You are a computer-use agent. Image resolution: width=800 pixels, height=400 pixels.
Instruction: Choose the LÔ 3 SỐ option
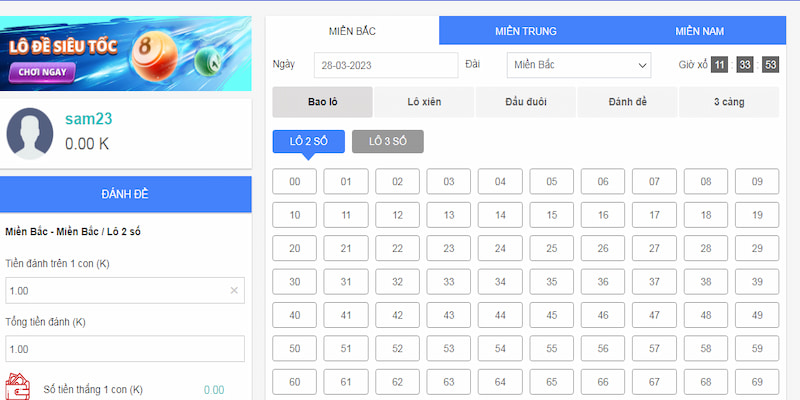click(388, 141)
